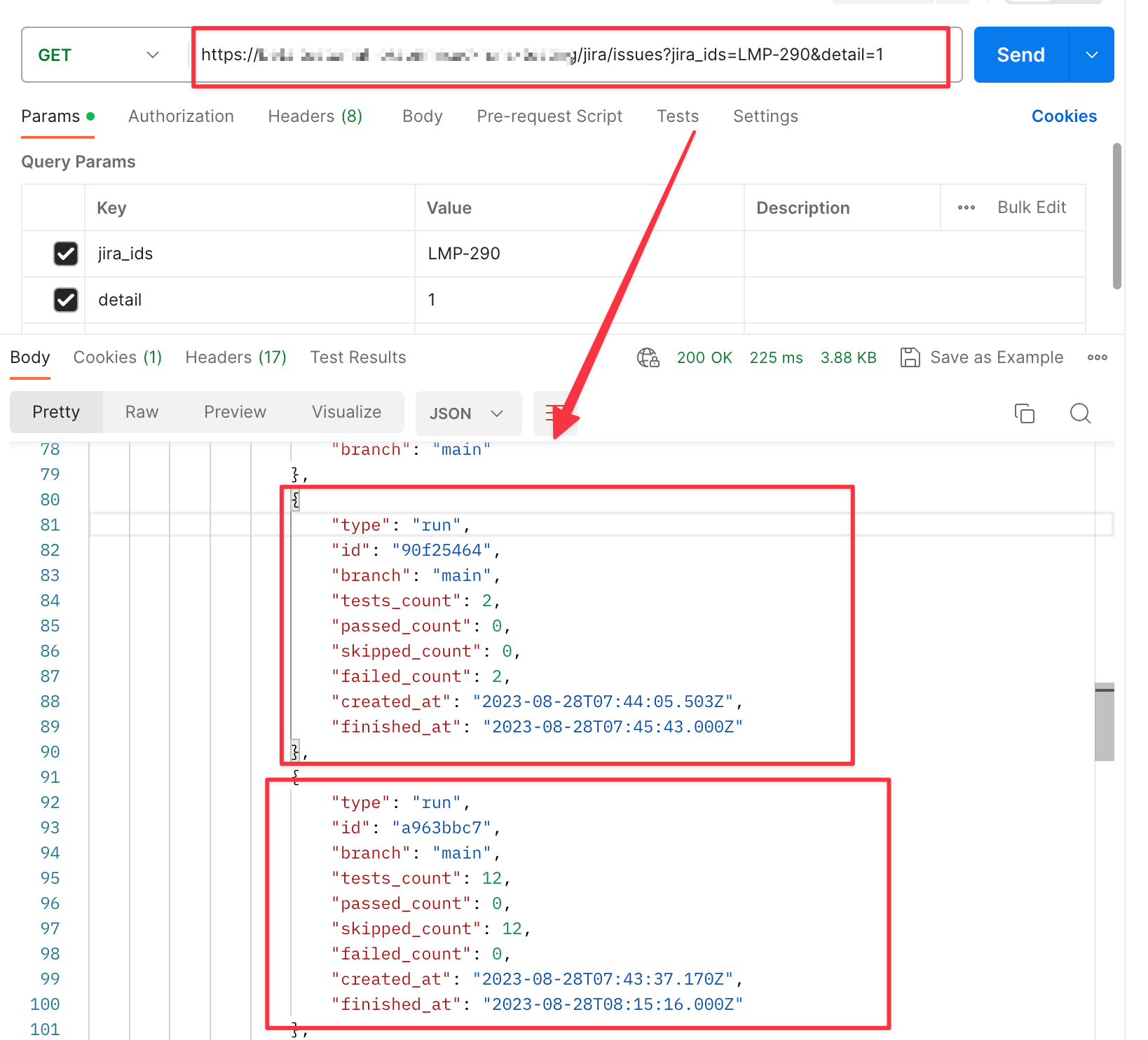1148x1040 pixels.
Task: Expand the Send button arrow dropdown
Action: point(1091,55)
